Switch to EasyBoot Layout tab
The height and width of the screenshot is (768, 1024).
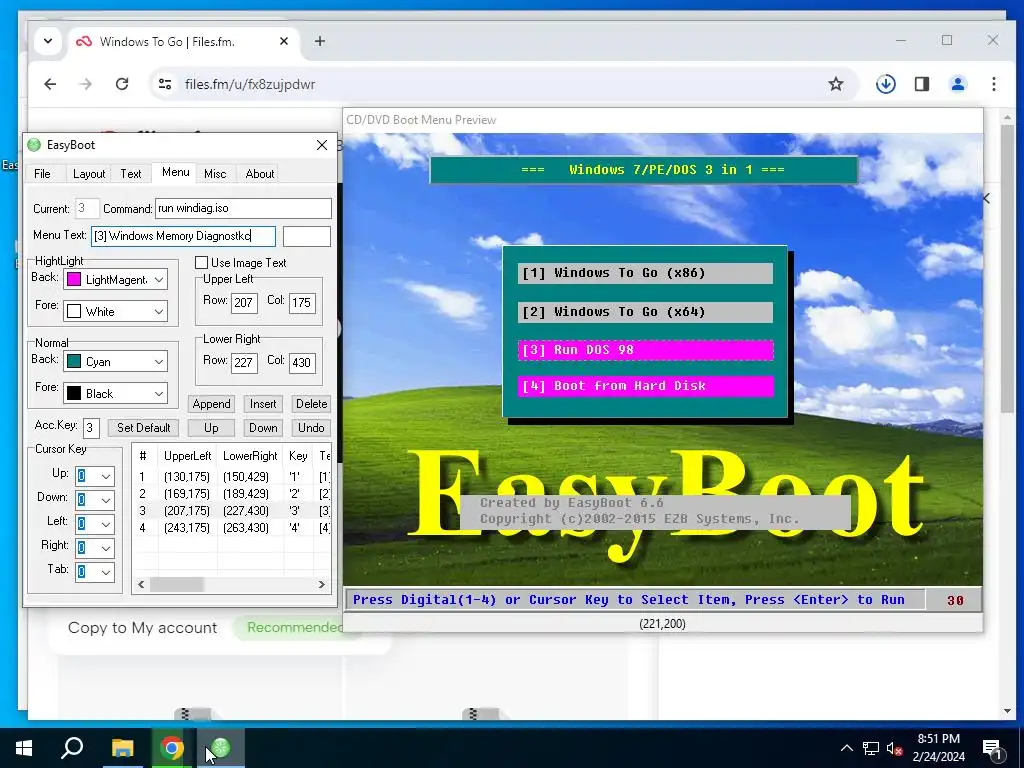coord(89,174)
